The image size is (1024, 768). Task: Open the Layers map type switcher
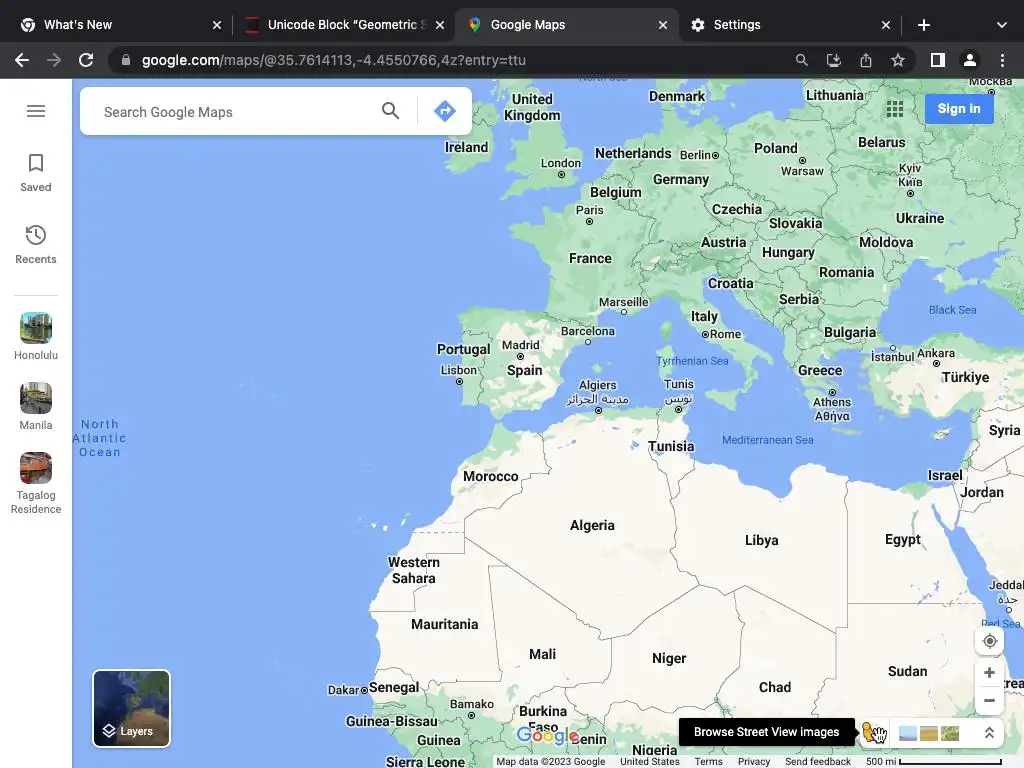pos(131,709)
